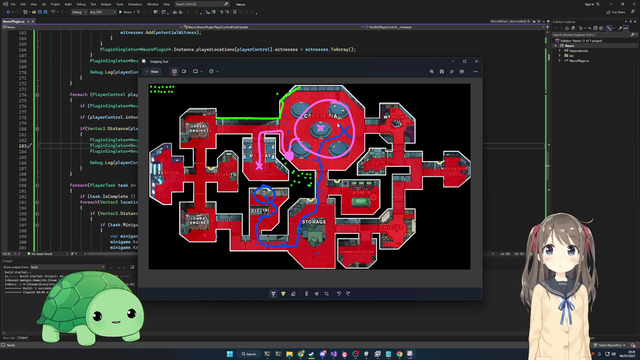
Task: Select the Snip camera mode in Snipping Tool
Action: (174, 71)
